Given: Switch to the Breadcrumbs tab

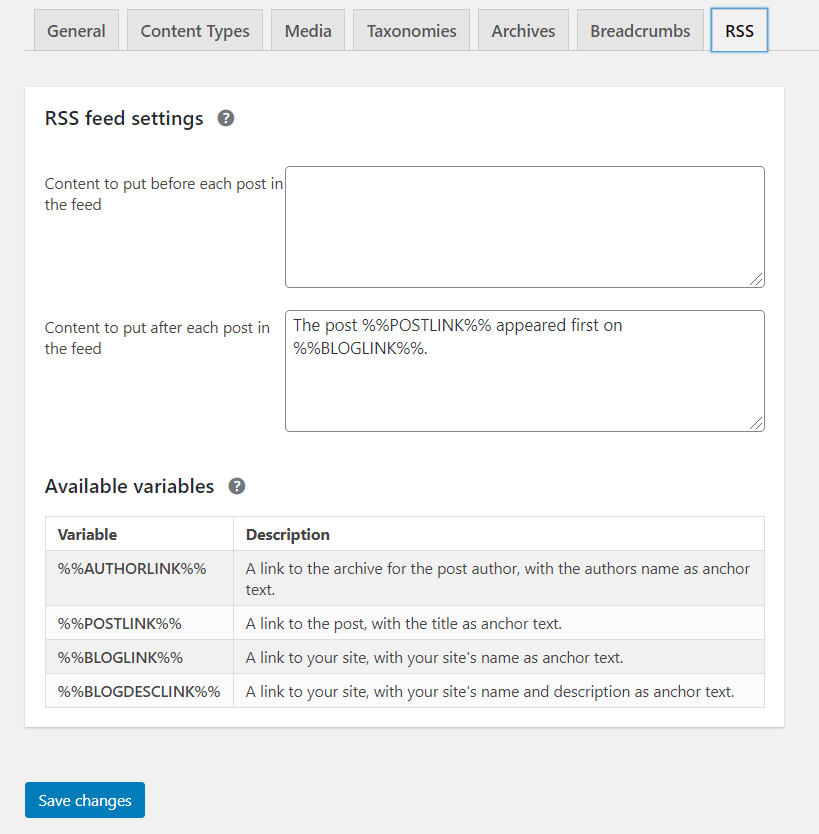Looking at the screenshot, I should 640,31.
